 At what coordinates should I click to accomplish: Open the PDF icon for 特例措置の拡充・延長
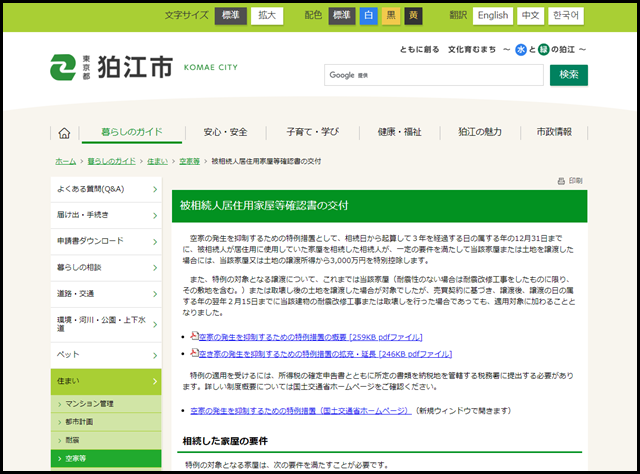point(194,353)
